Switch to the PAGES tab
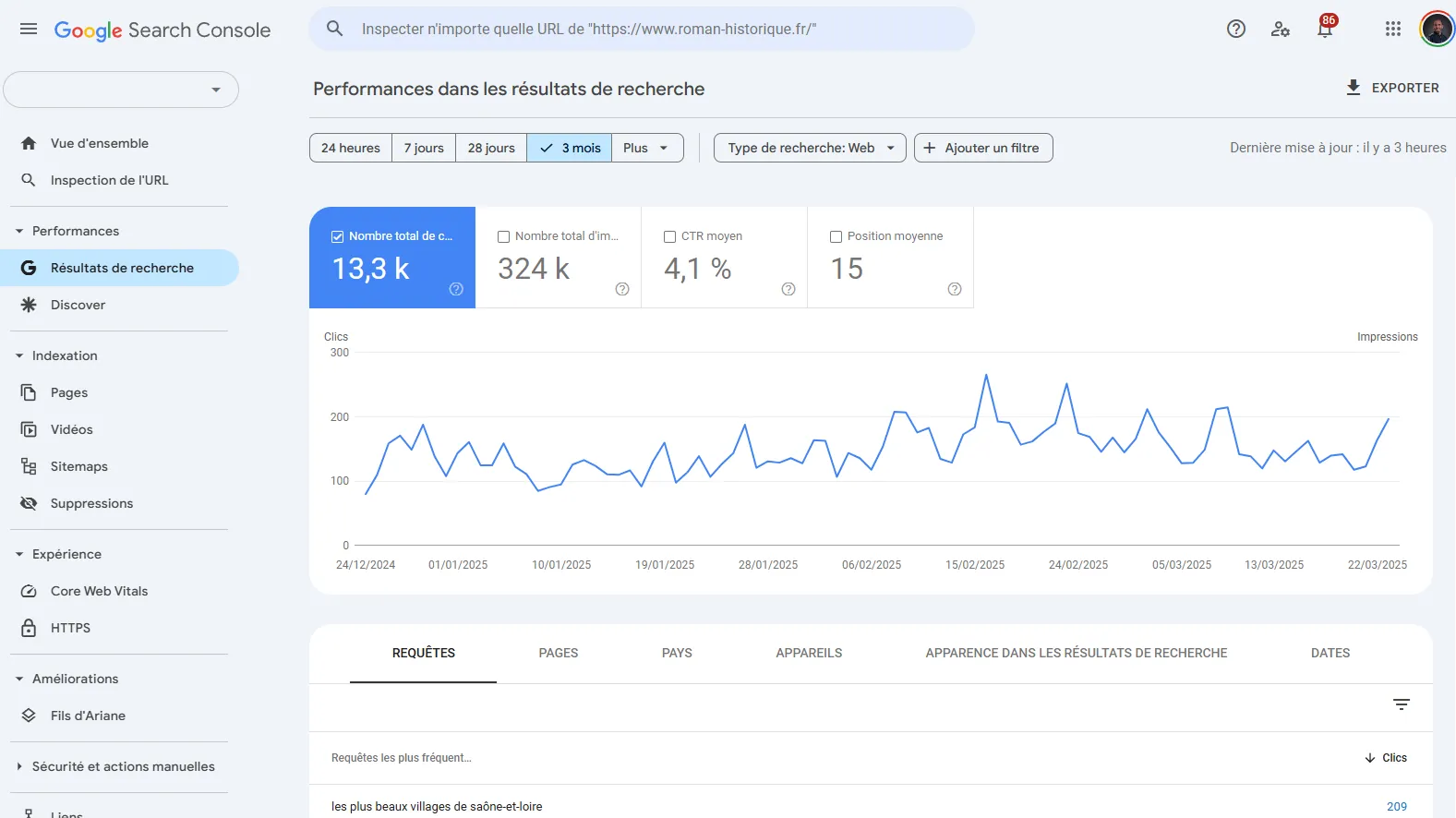Image resolution: width=1456 pixels, height=818 pixels. 559,653
